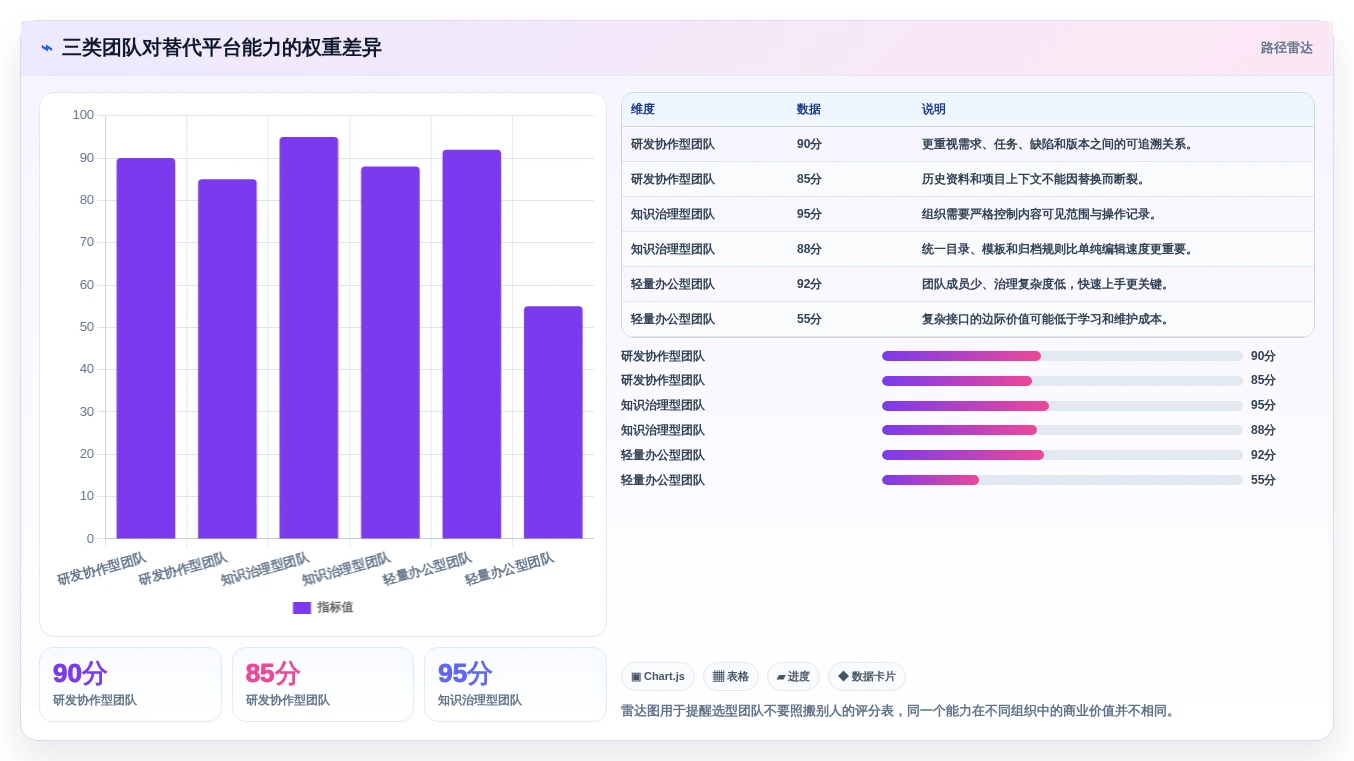The height and width of the screenshot is (761, 1354).
Task: Click the 100 label on the y-axis
Action: tap(83, 115)
